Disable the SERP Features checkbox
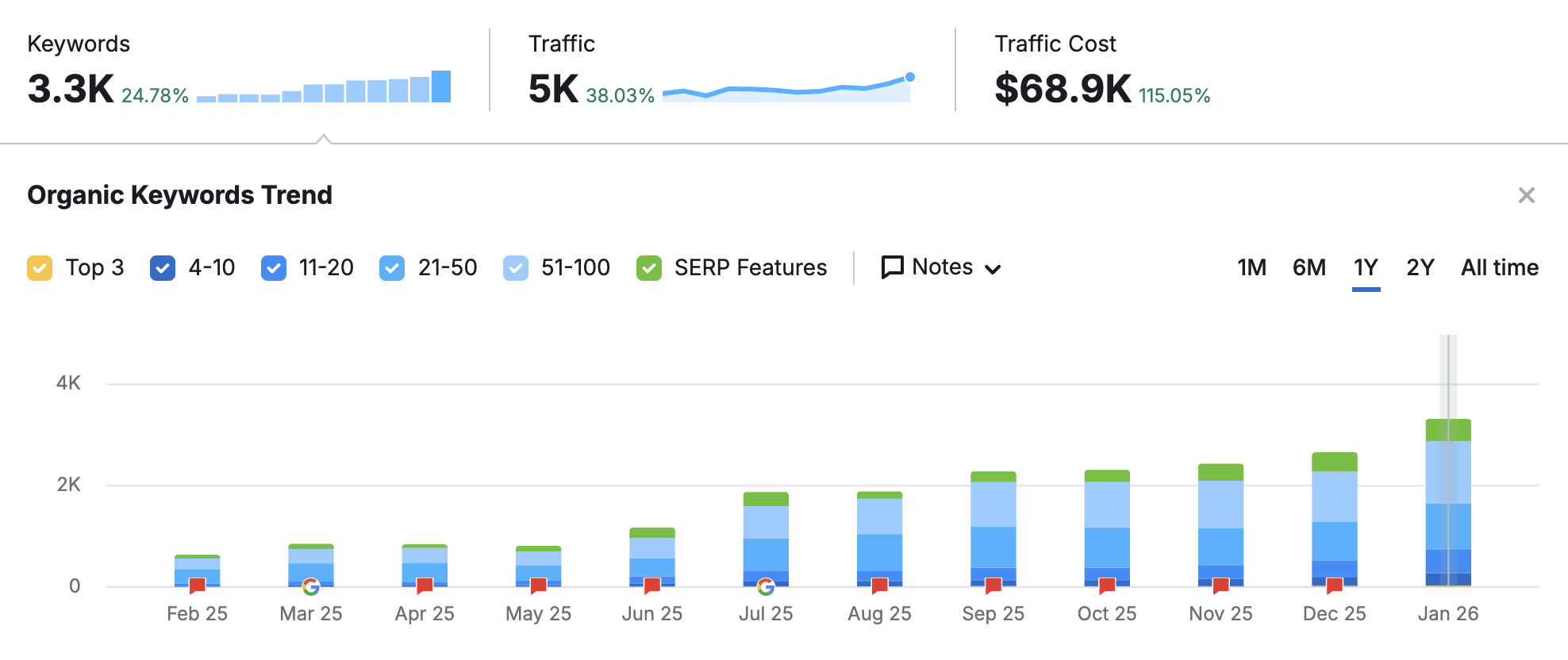The image size is (1568, 660). pyautogui.click(x=649, y=268)
